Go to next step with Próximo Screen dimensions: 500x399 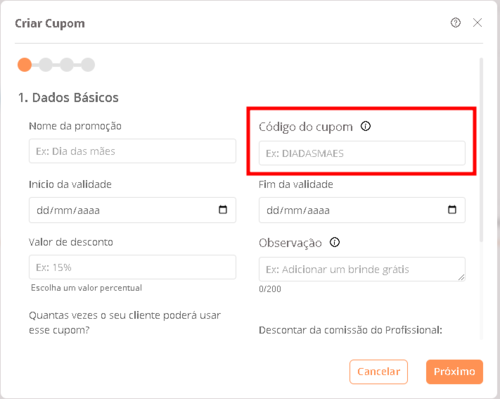click(454, 372)
